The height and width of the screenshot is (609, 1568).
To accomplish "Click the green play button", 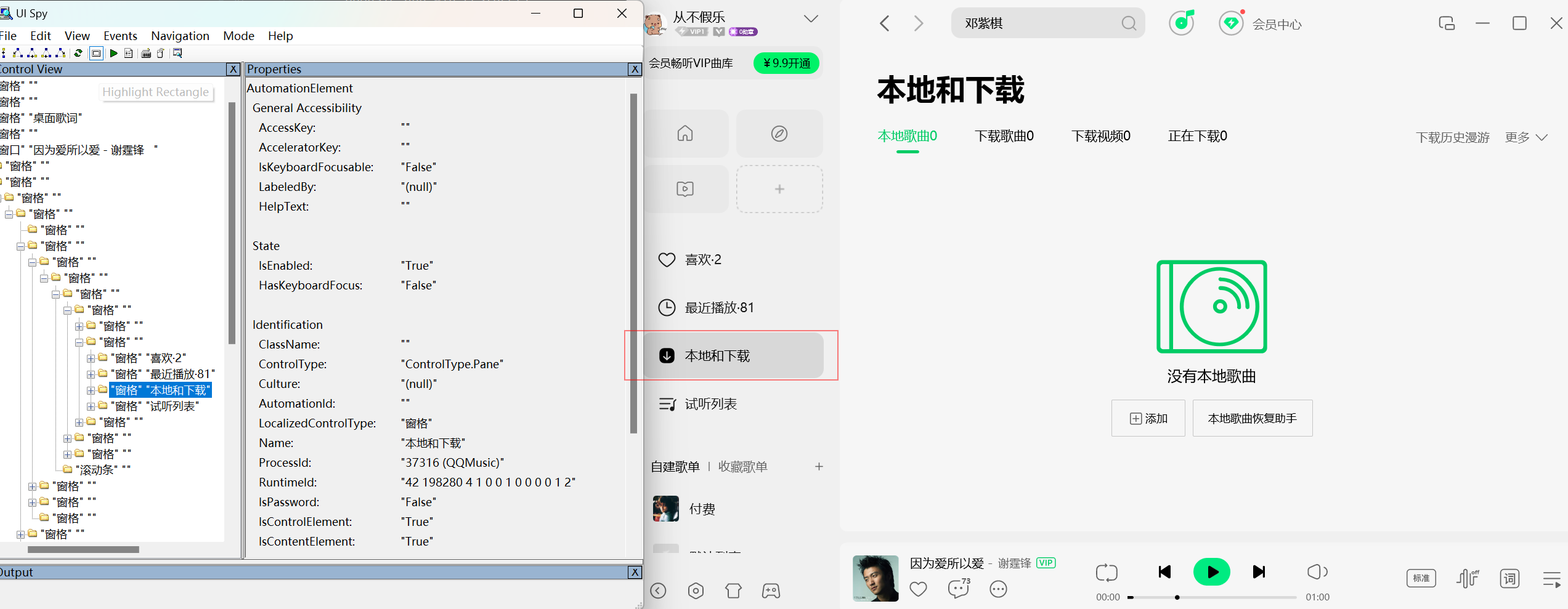I will coord(1212,572).
